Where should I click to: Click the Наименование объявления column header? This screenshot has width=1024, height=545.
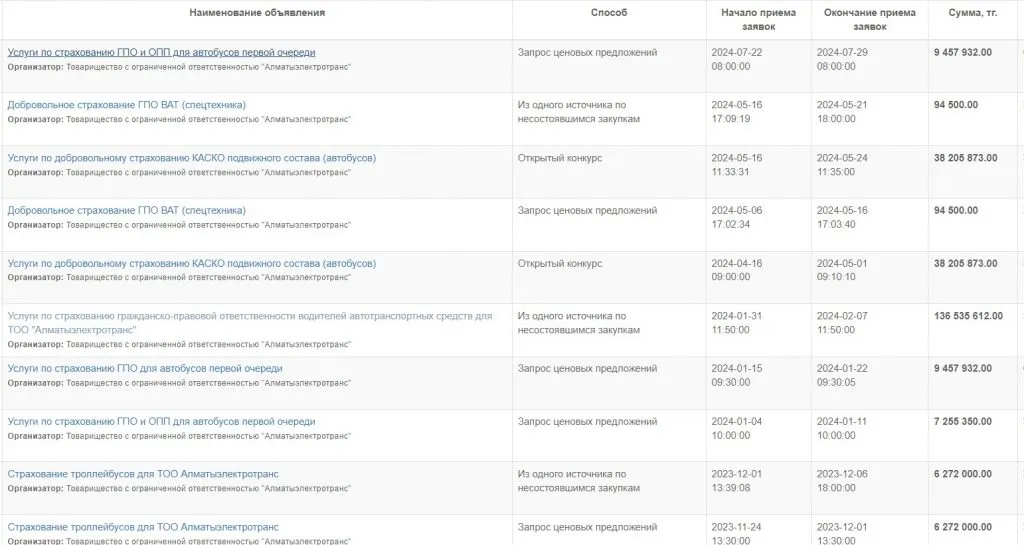pos(257,13)
